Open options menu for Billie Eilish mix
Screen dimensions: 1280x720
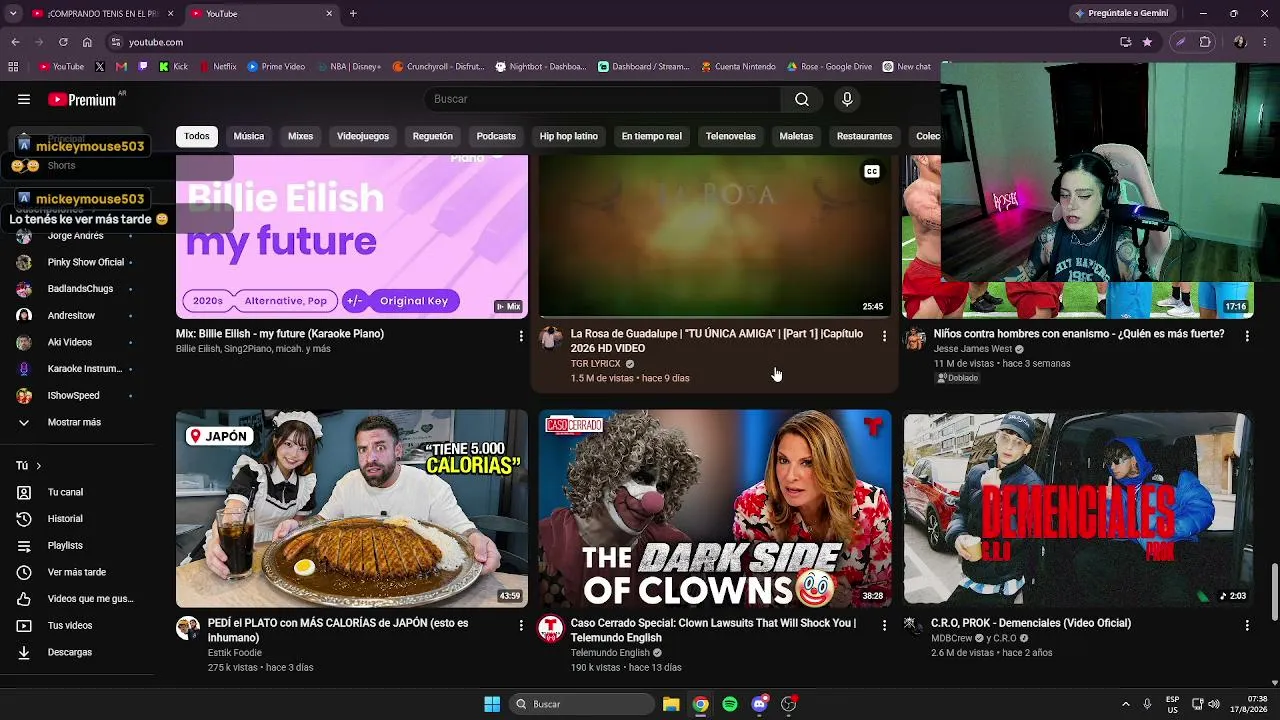pos(521,336)
